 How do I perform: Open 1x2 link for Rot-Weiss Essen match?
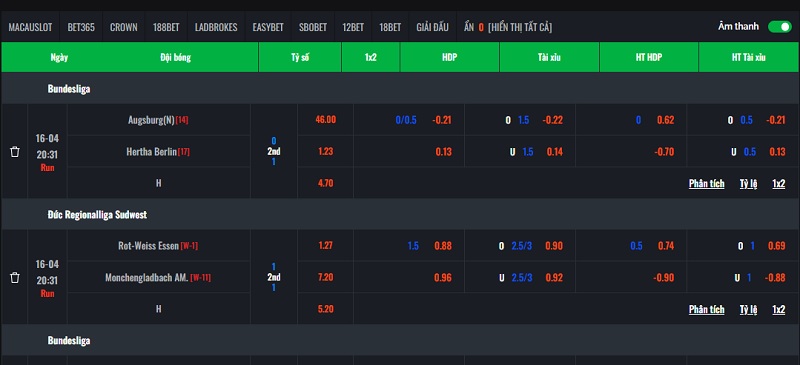(779, 309)
